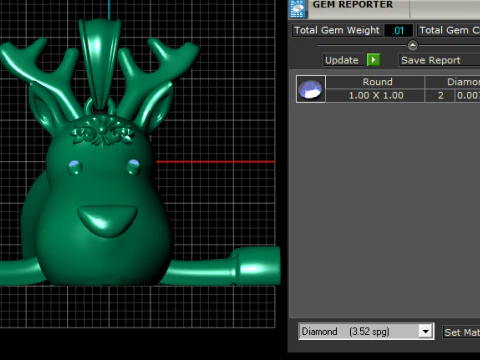Click the Gem Reporter panel icon

click(298, 8)
